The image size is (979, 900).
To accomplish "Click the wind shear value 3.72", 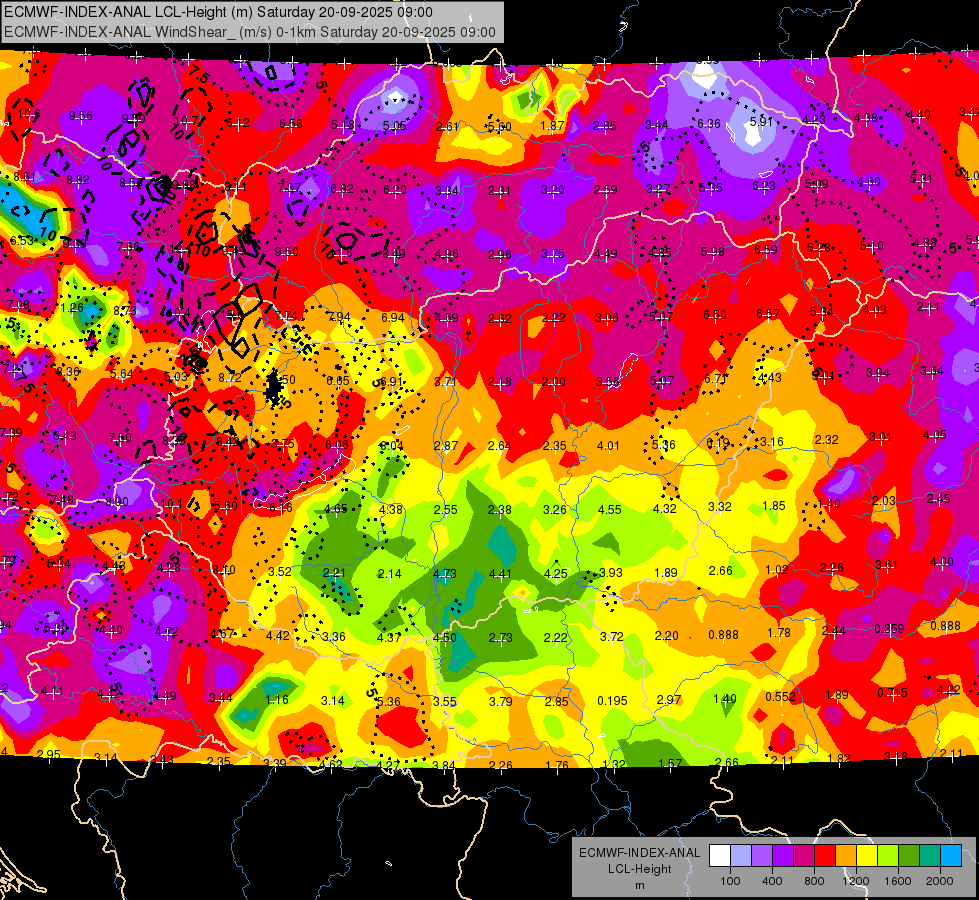I will [x=612, y=636].
